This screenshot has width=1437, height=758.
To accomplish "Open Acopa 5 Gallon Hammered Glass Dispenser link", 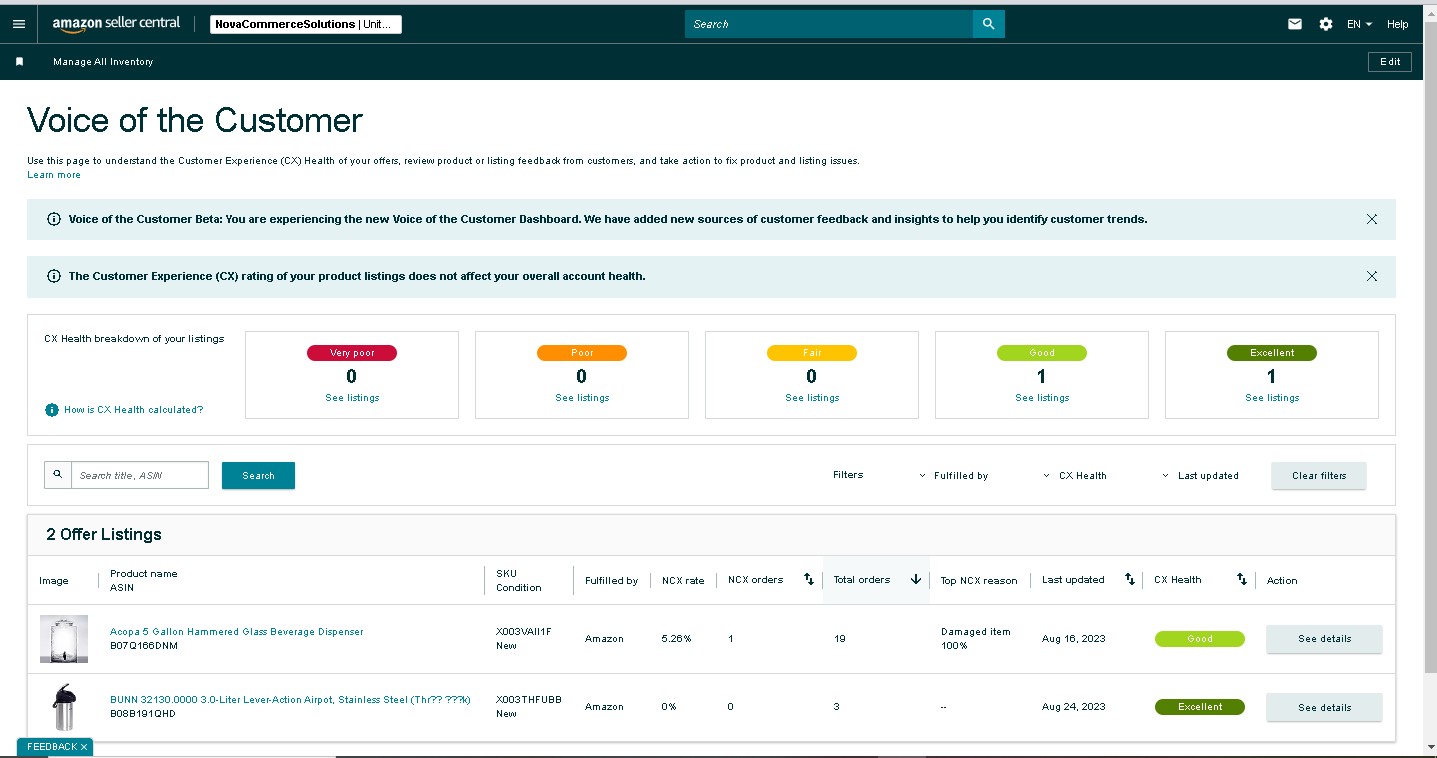I will click(x=236, y=632).
